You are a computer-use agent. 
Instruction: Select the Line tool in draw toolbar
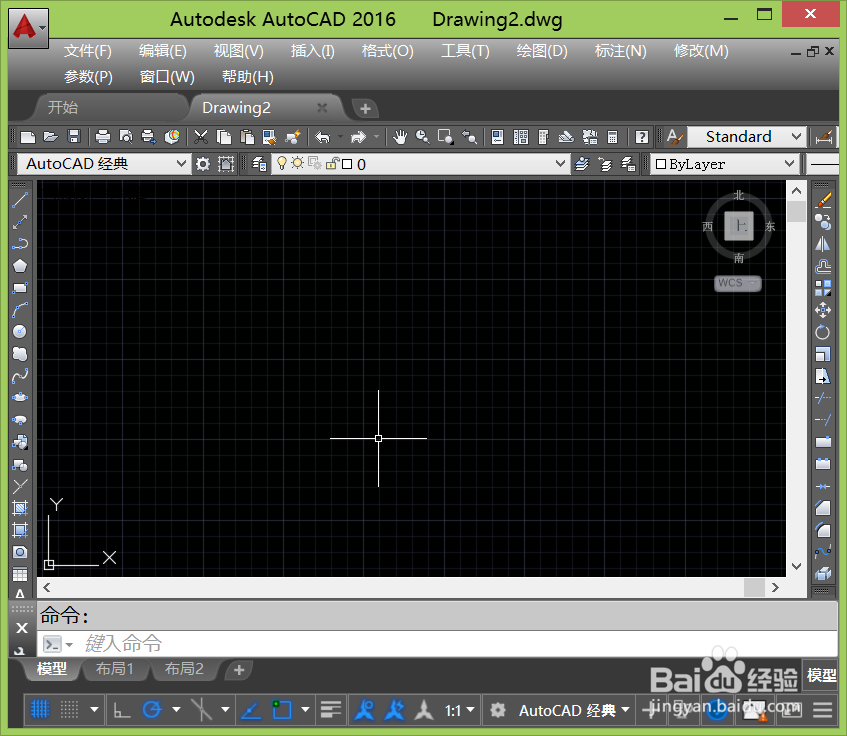20,200
